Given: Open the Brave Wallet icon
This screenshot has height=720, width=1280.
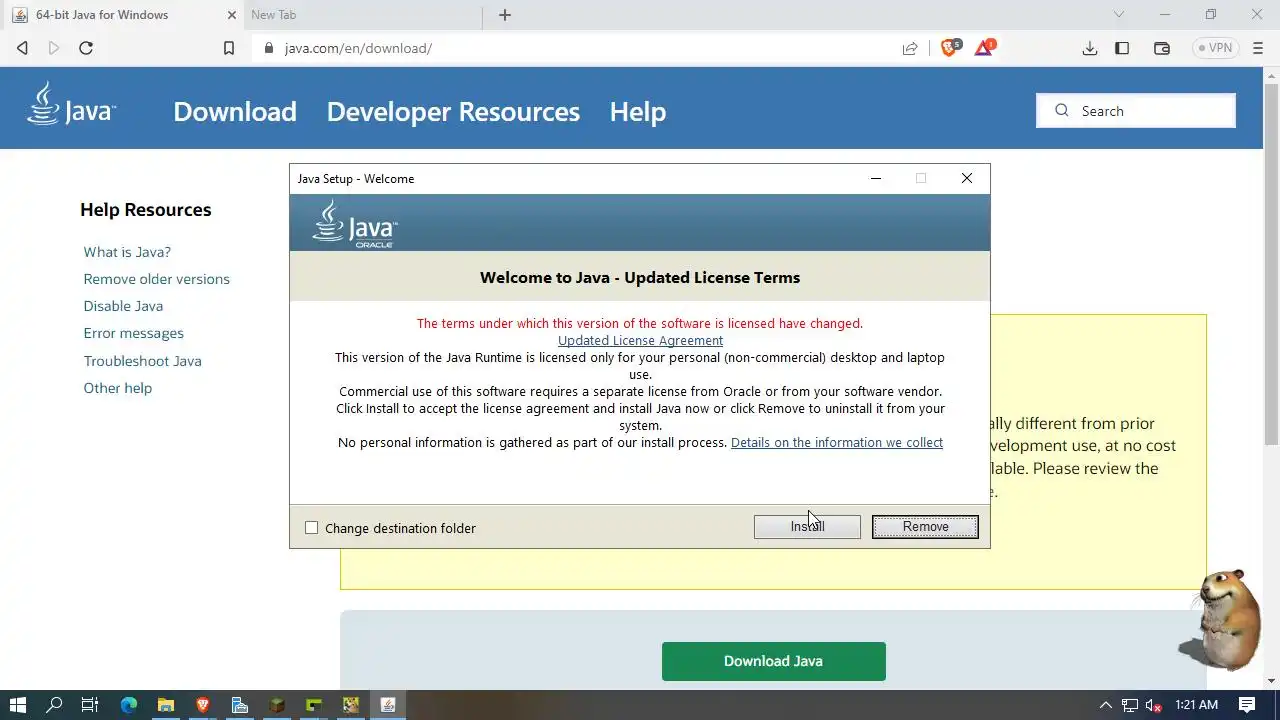Looking at the screenshot, I should coord(1162,48).
